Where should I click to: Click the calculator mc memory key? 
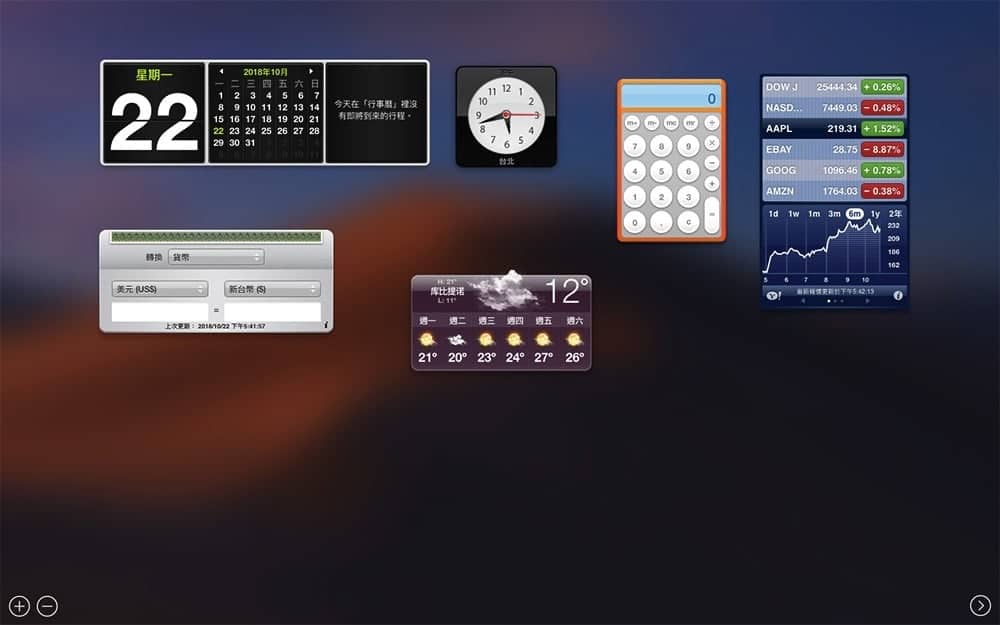(671, 122)
